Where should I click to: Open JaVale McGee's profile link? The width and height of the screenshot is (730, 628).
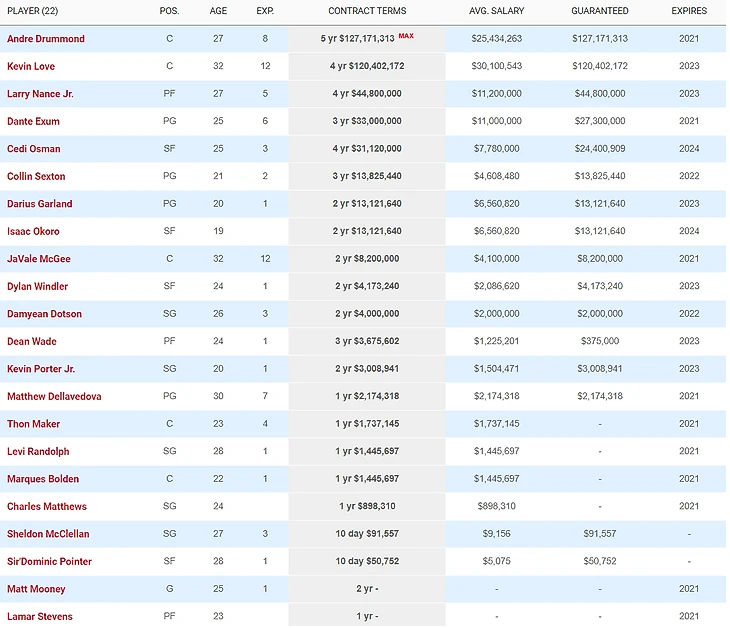[39, 259]
